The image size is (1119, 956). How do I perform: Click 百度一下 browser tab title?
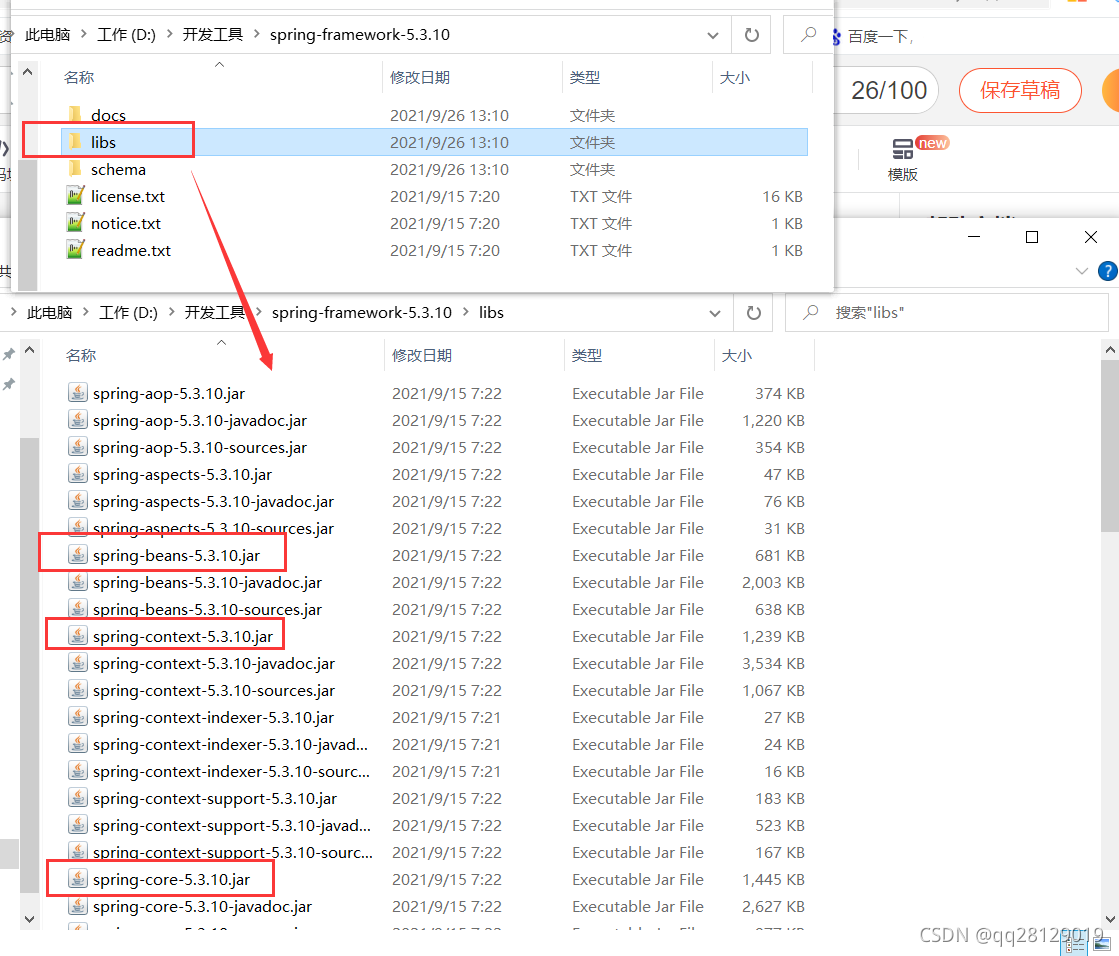[x=880, y=36]
